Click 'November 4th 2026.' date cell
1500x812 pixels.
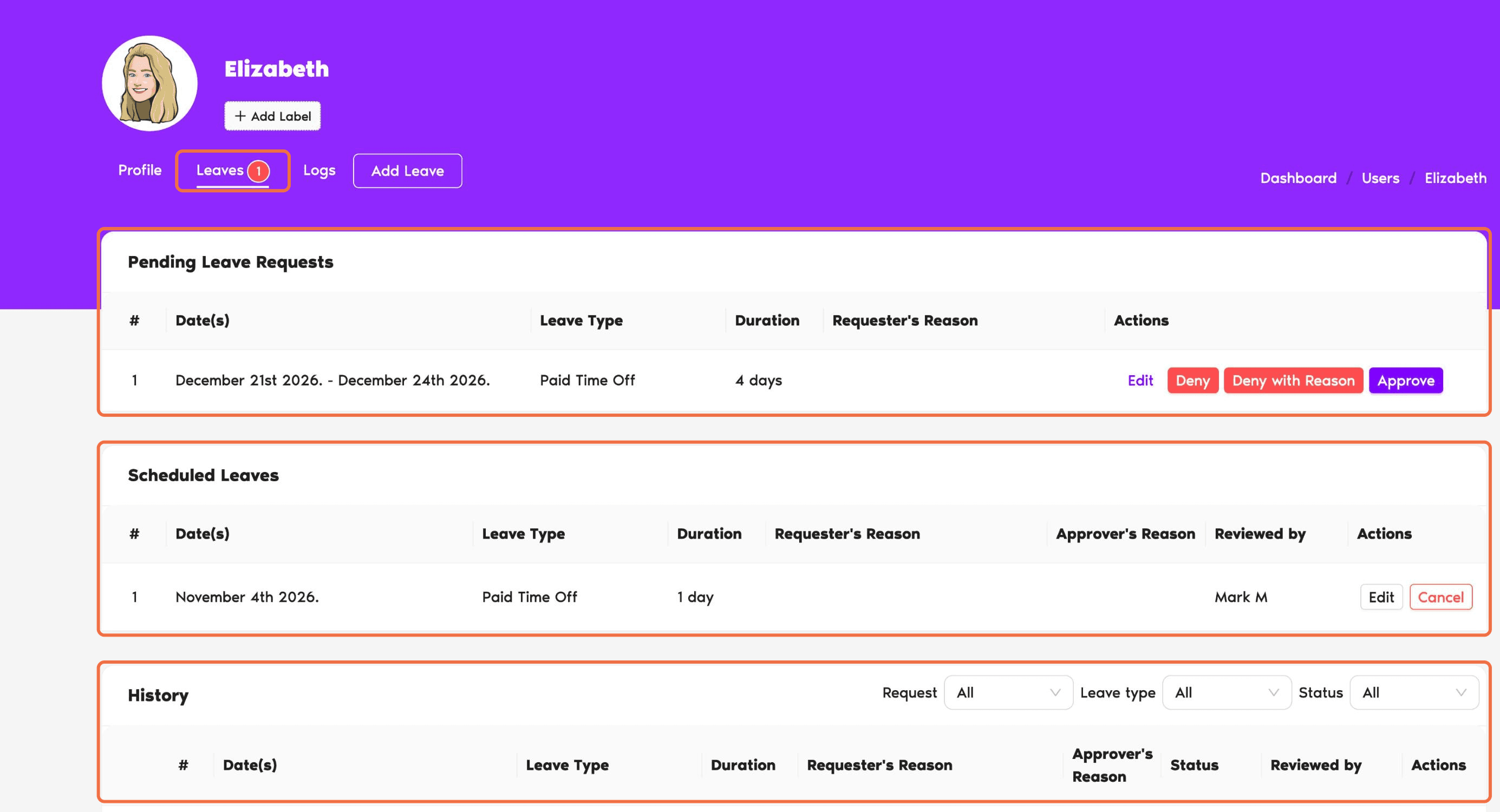pos(247,597)
